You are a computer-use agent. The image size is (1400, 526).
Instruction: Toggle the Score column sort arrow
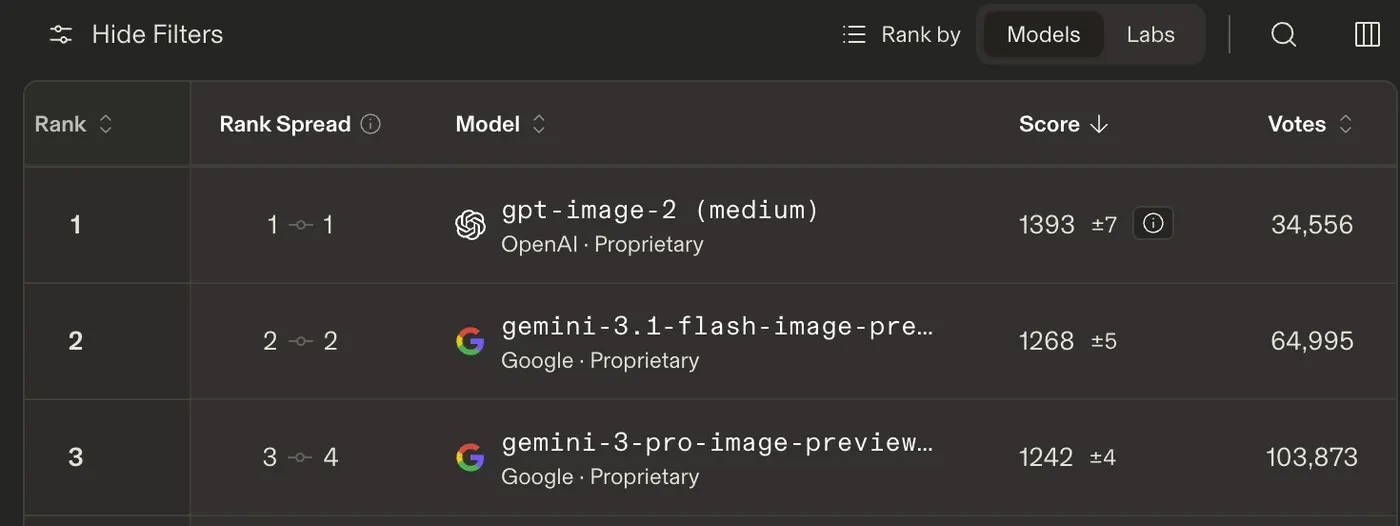tap(1099, 124)
